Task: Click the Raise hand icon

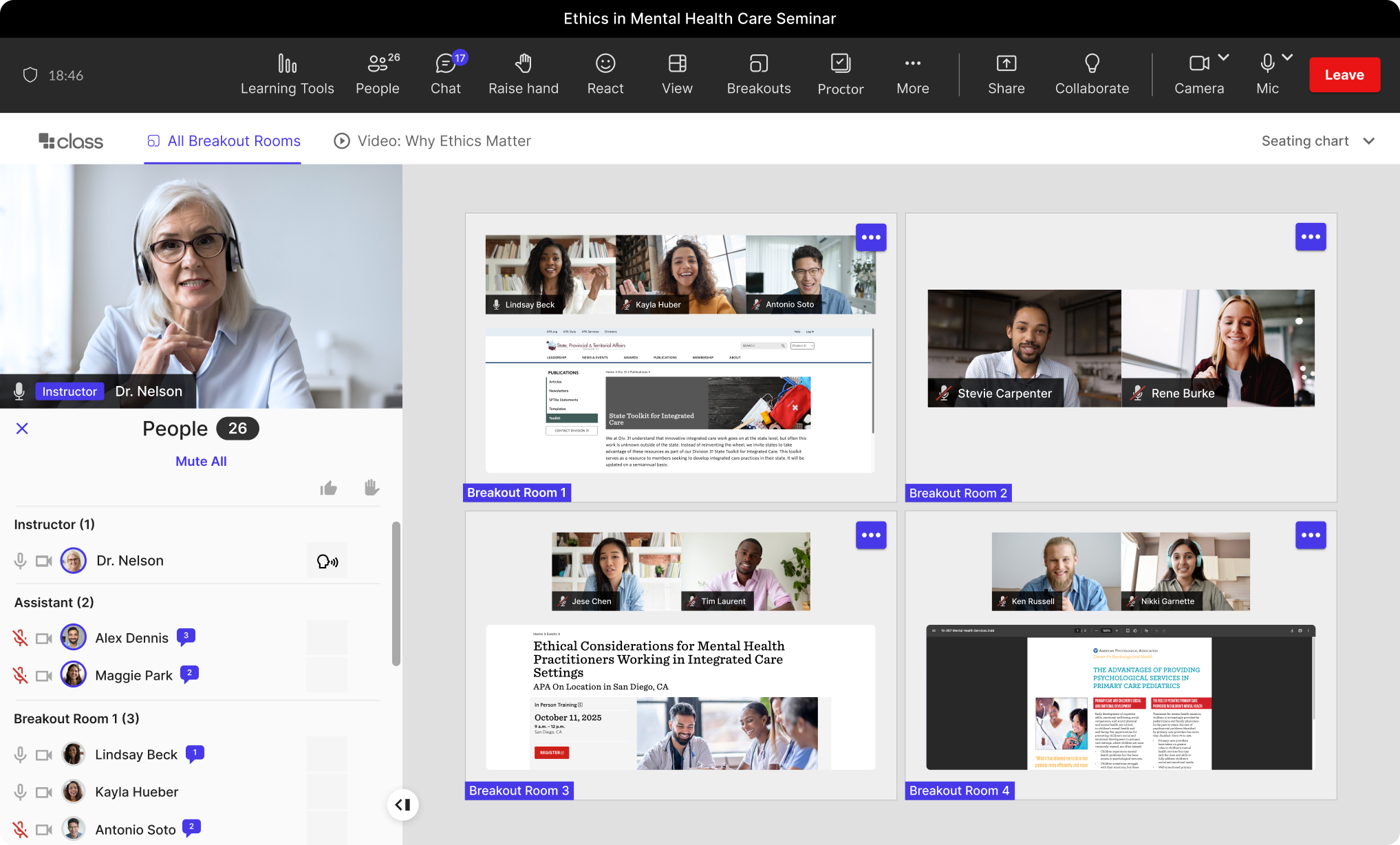Action: (x=523, y=64)
